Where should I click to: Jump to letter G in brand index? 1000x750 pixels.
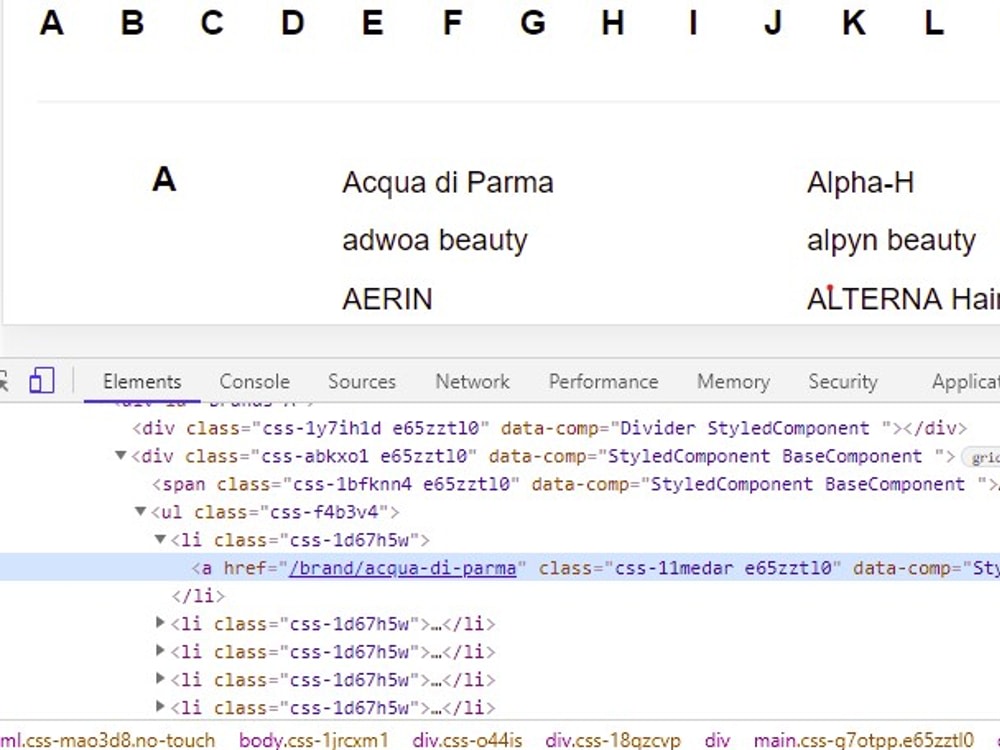click(533, 23)
